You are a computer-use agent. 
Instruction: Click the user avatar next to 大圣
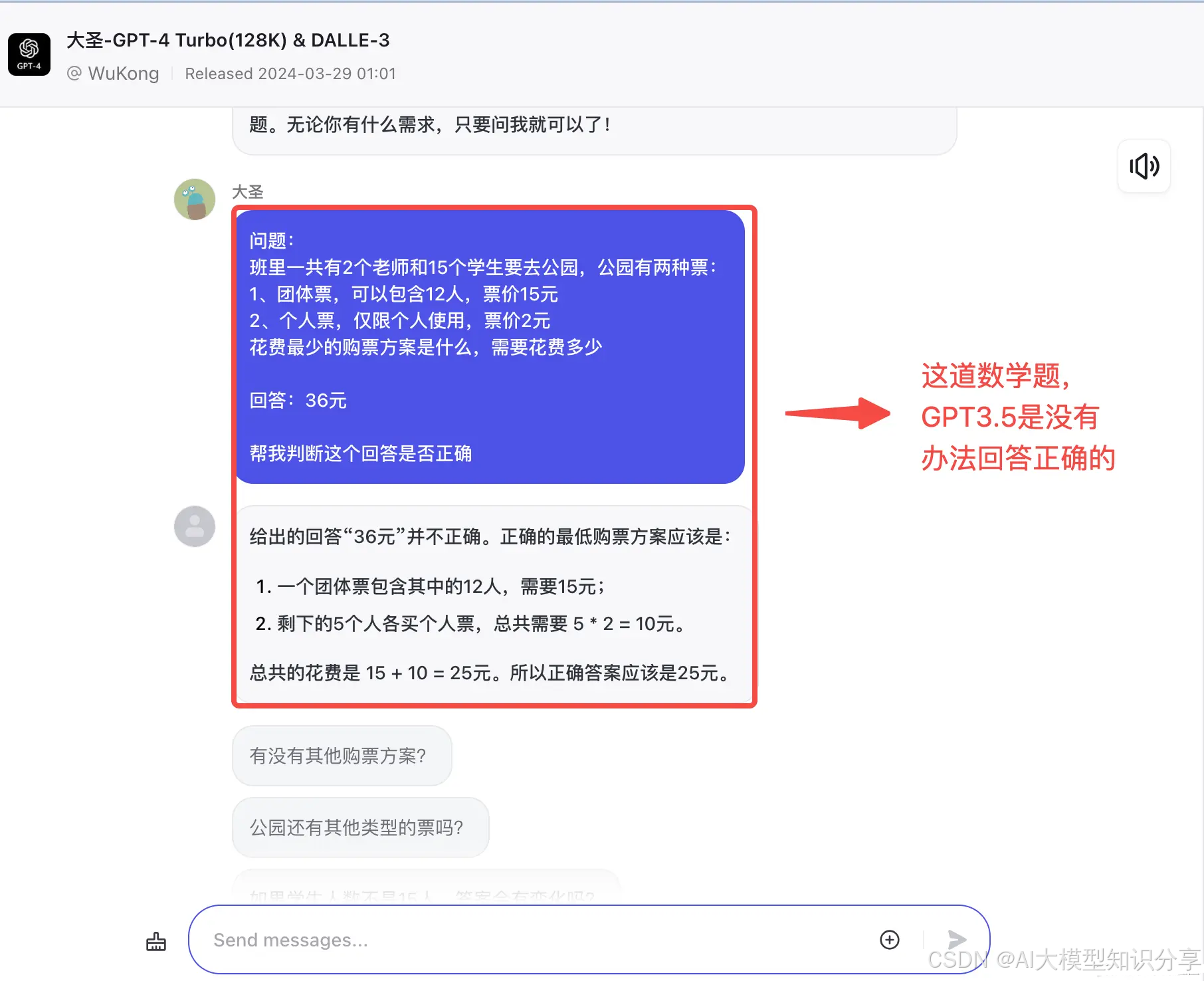point(195,199)
